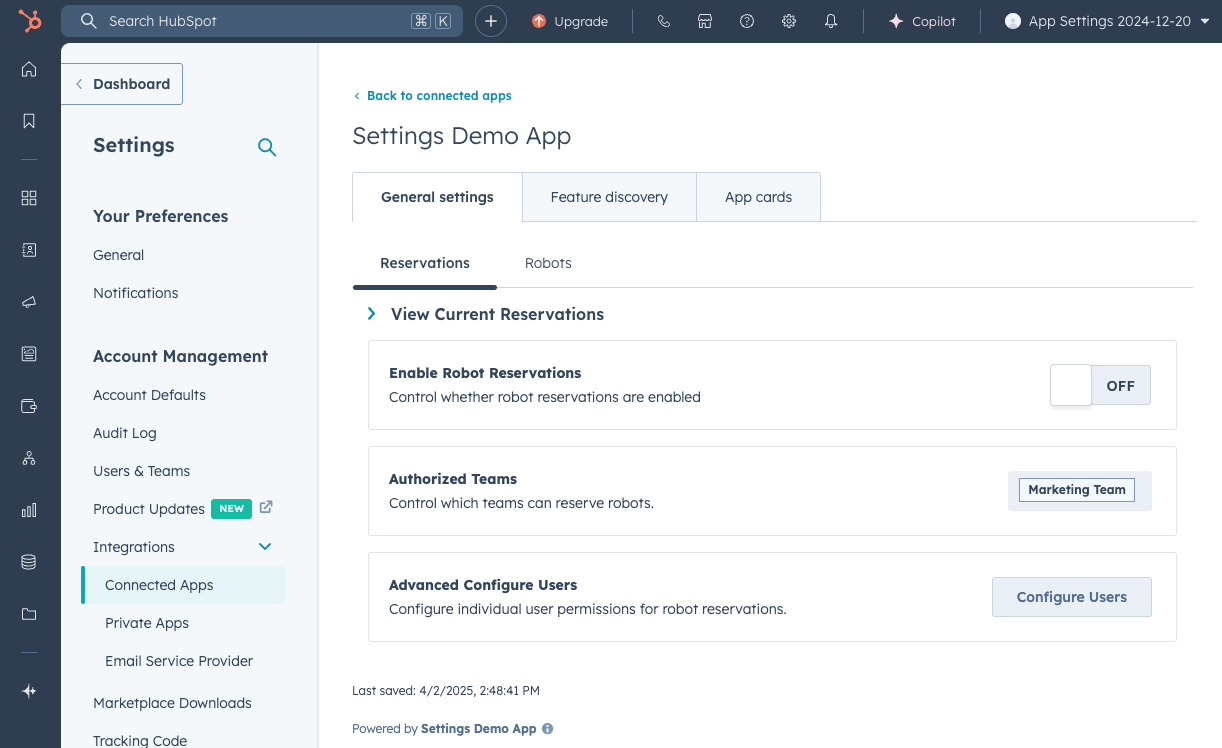Open Marketplace Downloads

pyautogui.click(x=172, y=703)
